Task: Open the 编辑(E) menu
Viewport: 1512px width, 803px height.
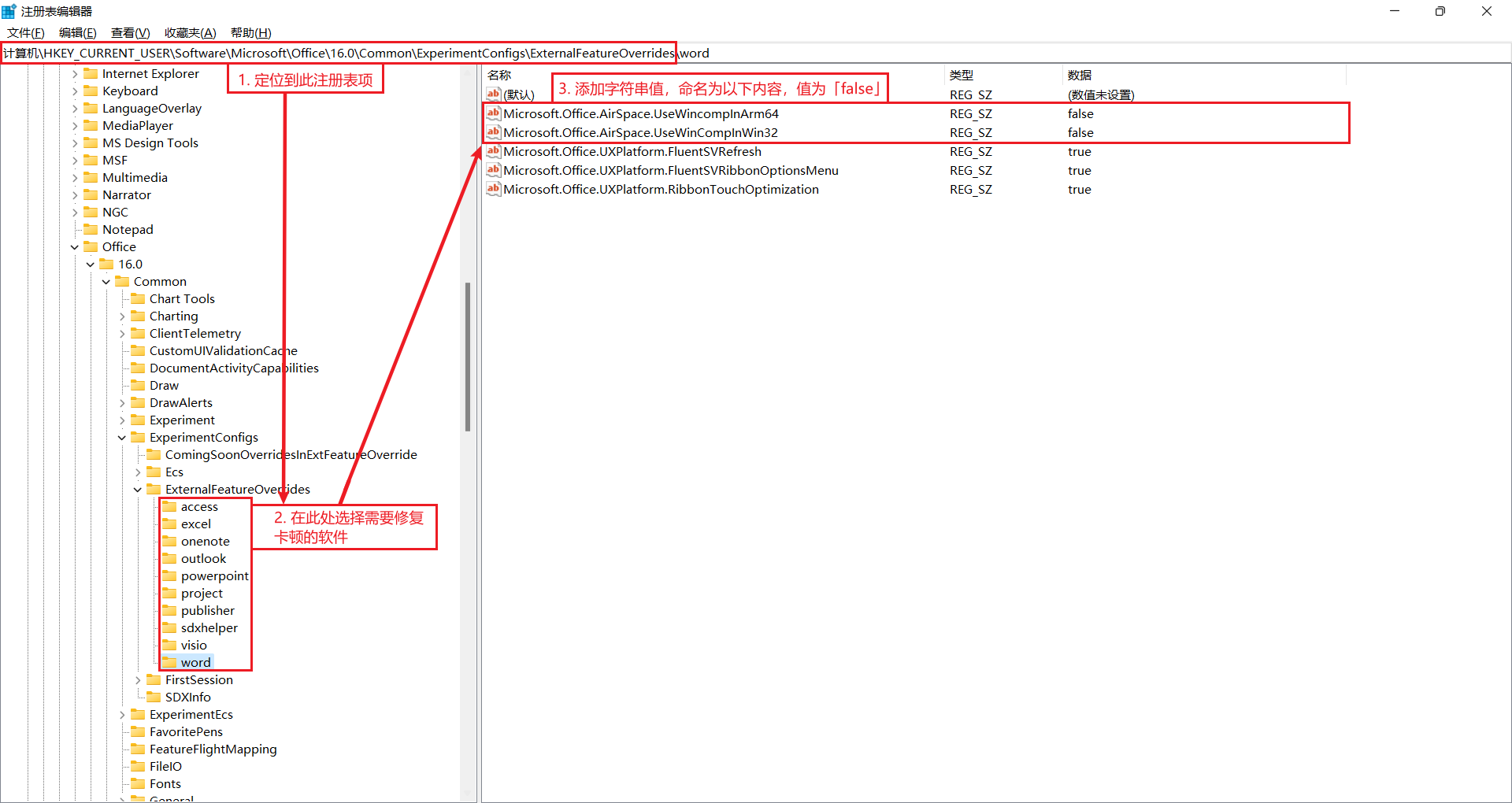Action: tap(77, 32)
